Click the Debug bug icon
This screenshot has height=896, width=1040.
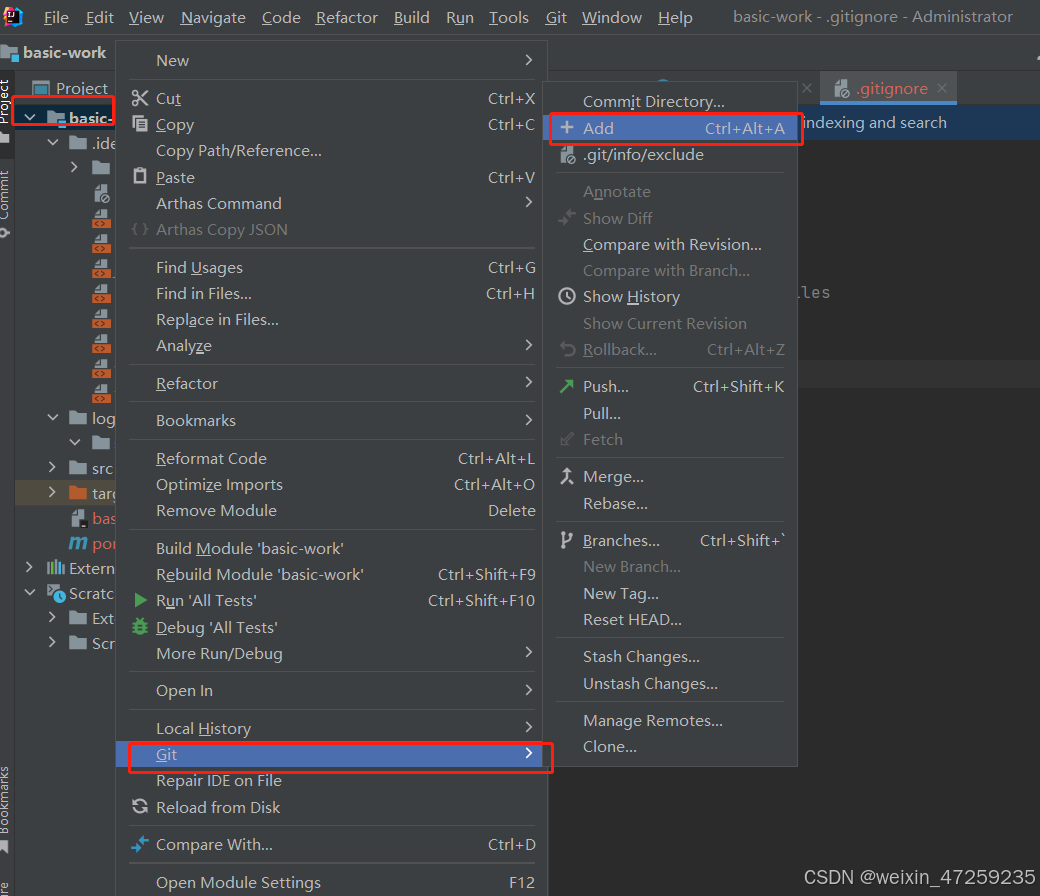point(140,627)
